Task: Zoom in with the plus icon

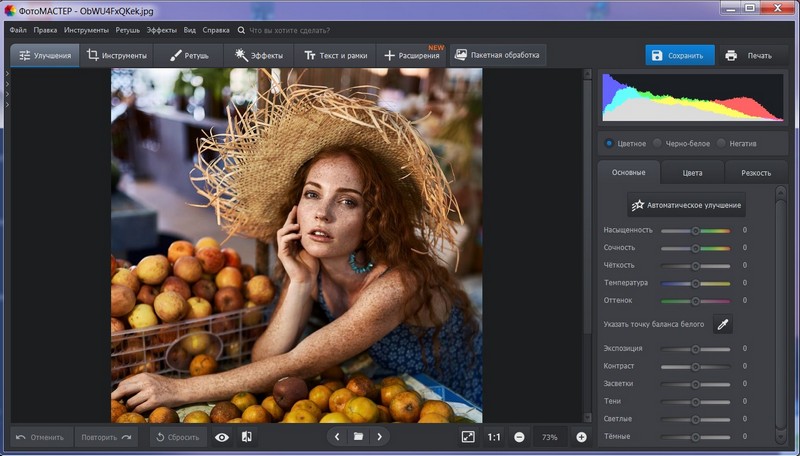Action: (581, 437)
